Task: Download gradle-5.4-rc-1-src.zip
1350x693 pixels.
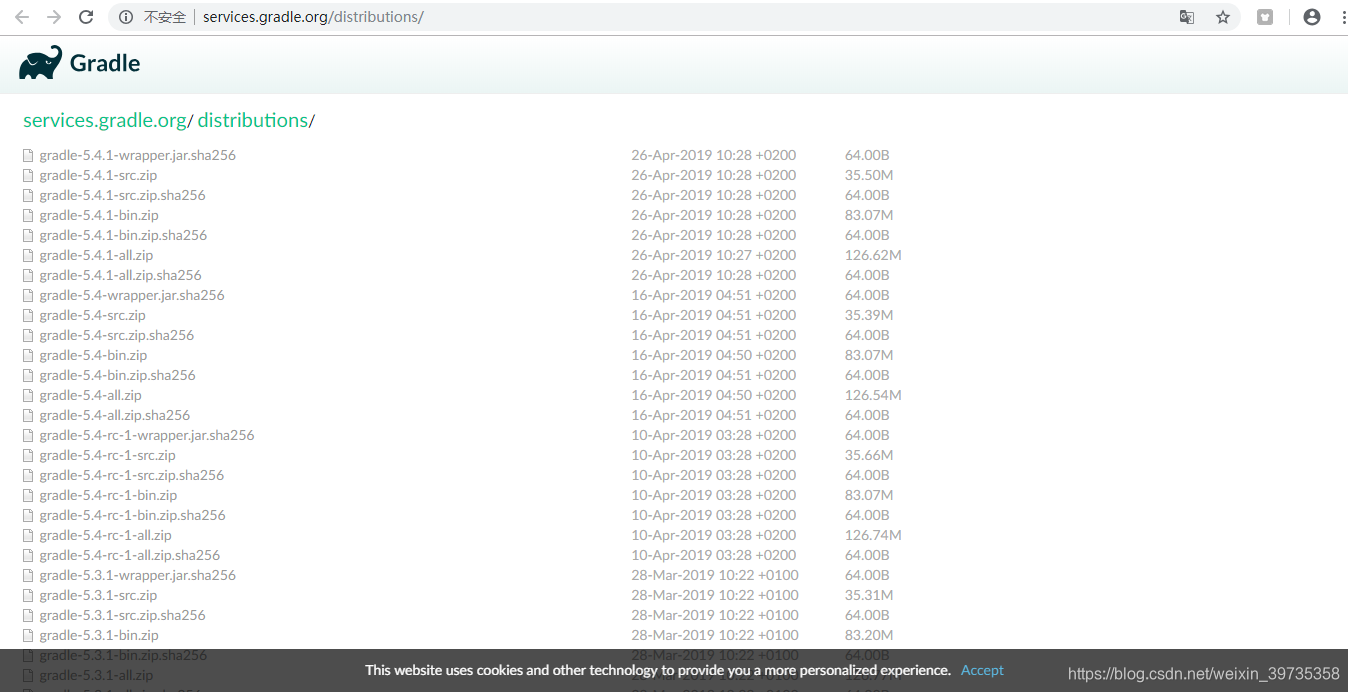Action: (108, 455)
